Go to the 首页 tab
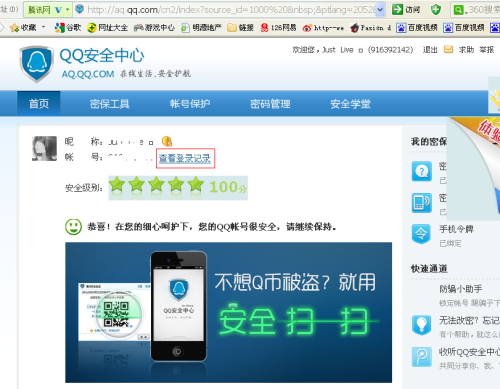Viewport: 500px width, 389px height. (39, 104)
